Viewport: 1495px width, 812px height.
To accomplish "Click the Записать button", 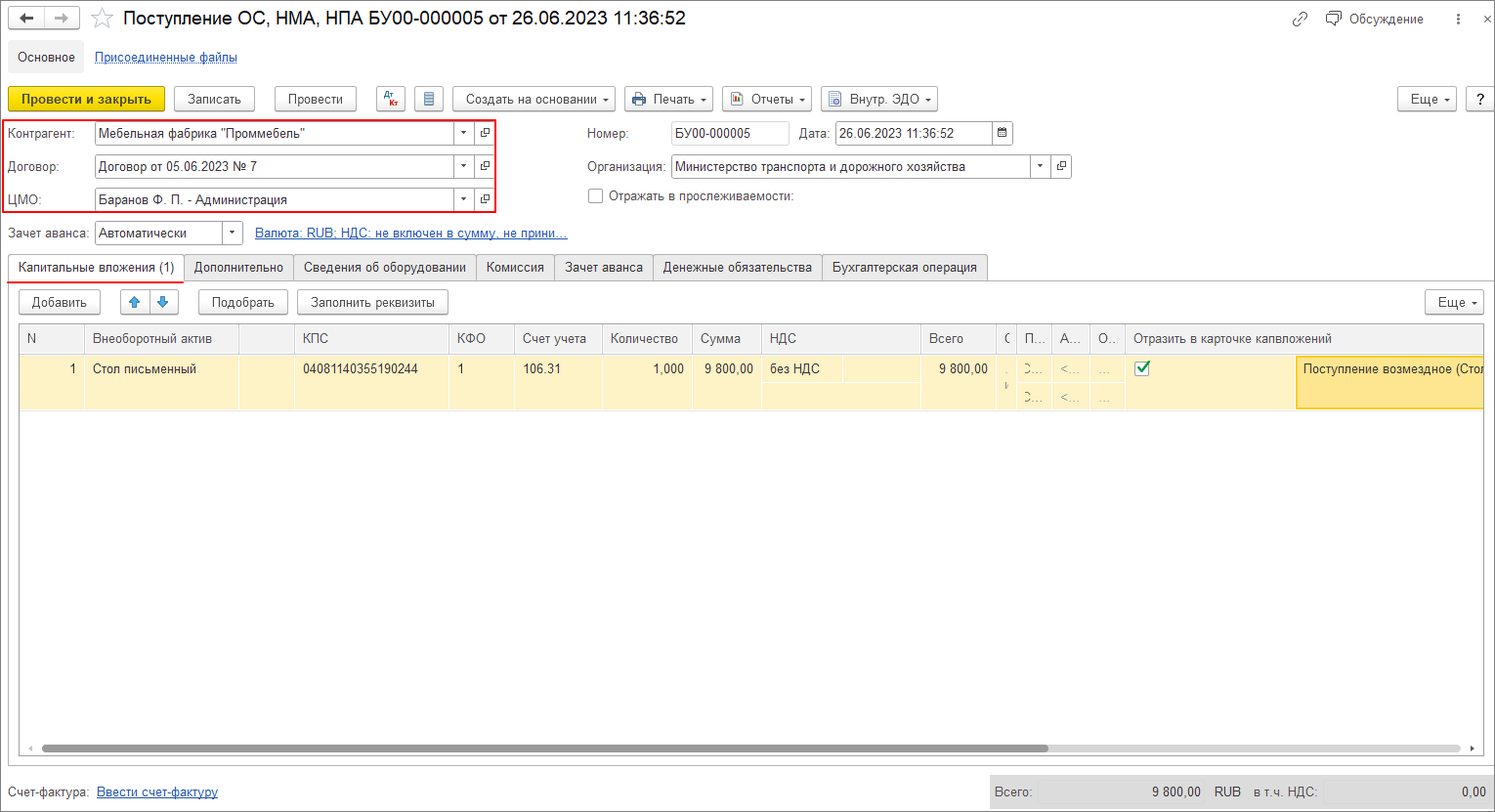I will pos(214,99).
